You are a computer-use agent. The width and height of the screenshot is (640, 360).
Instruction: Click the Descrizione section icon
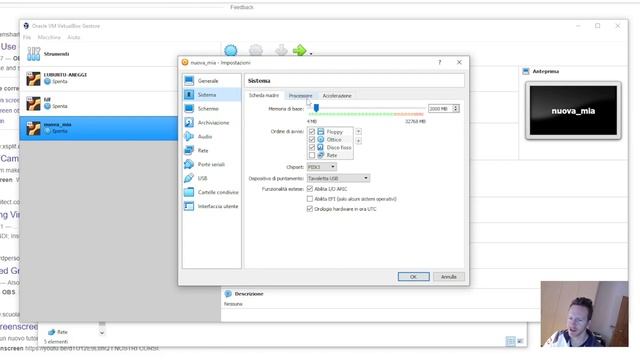tap(228, 294)
